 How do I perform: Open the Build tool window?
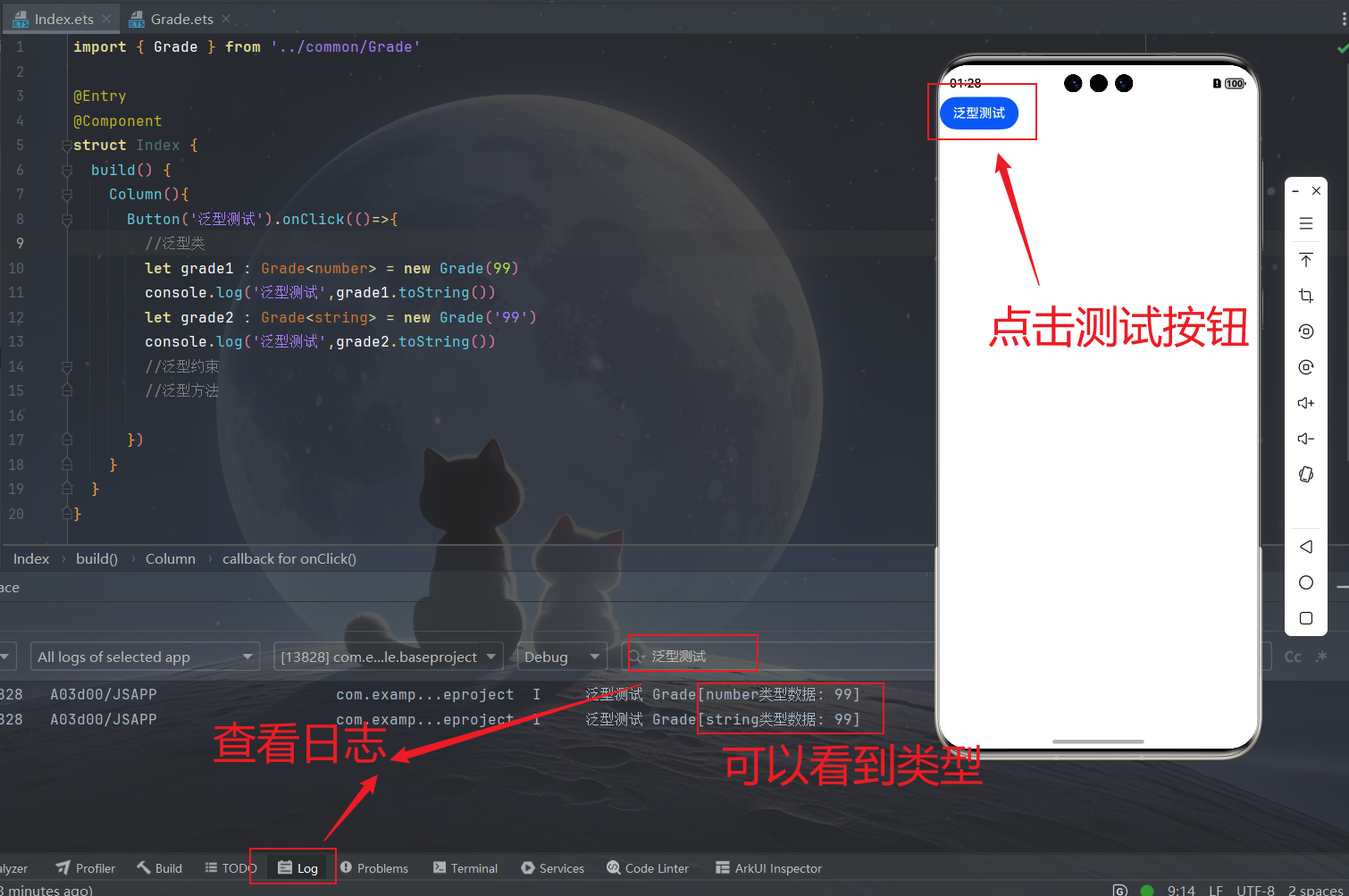click(159, 867)
